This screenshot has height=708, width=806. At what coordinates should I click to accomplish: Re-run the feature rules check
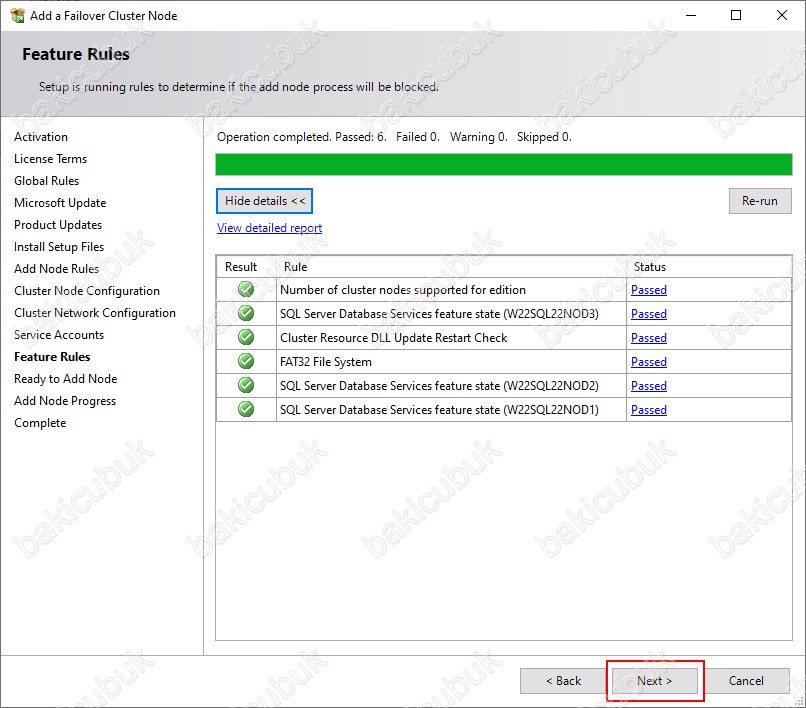[760, 201]
